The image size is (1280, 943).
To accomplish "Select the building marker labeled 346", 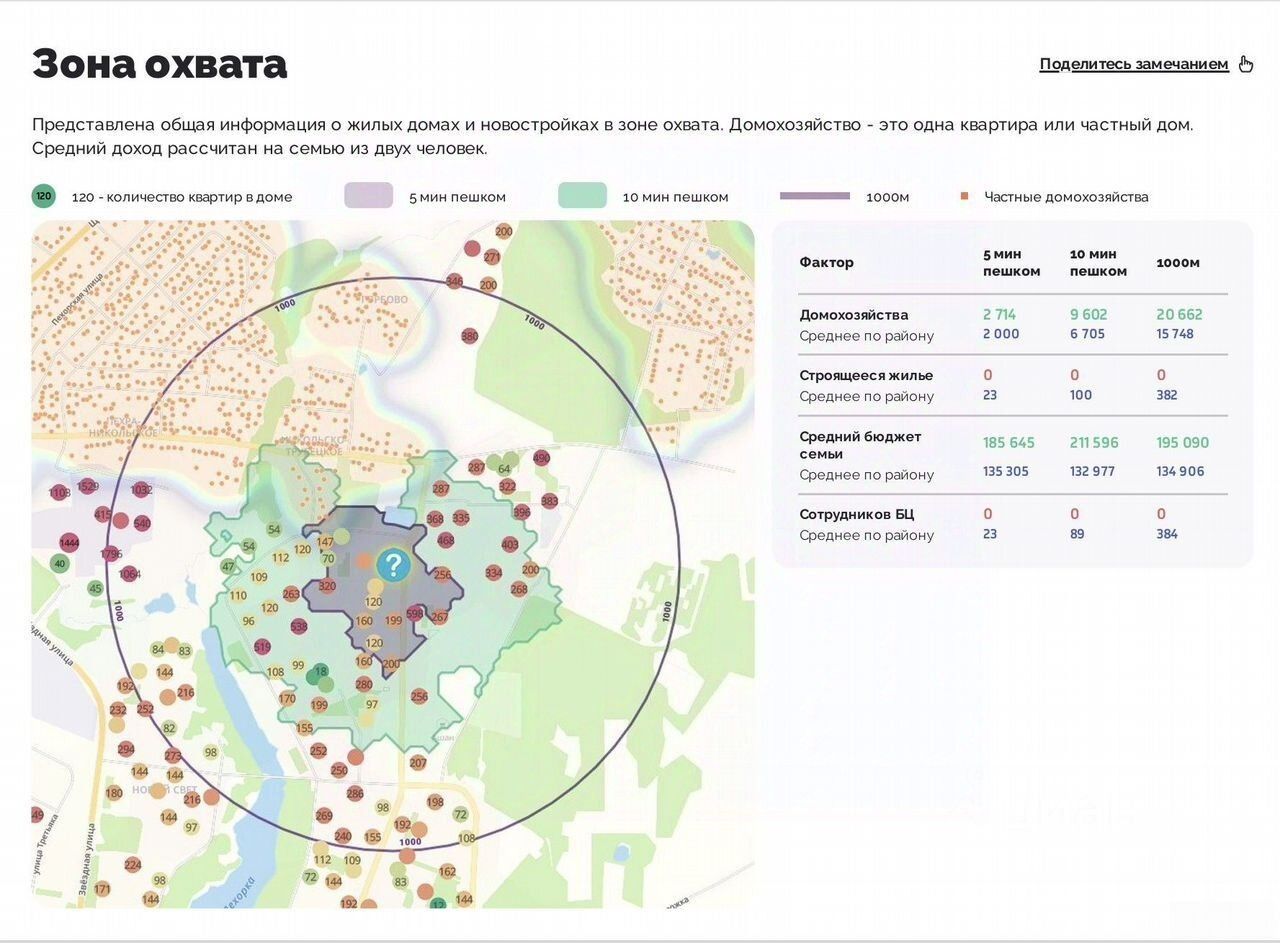I will pyautogui.click(x=455, y=282).
